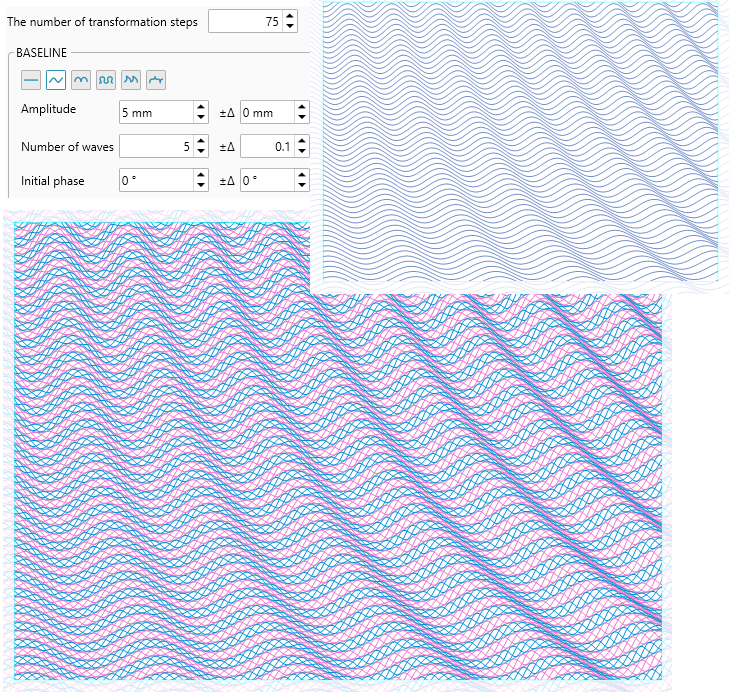Decrease the Initial phase value
This screenshot has width=731, height=693.
pyautogui.click(x=201, y=185)
